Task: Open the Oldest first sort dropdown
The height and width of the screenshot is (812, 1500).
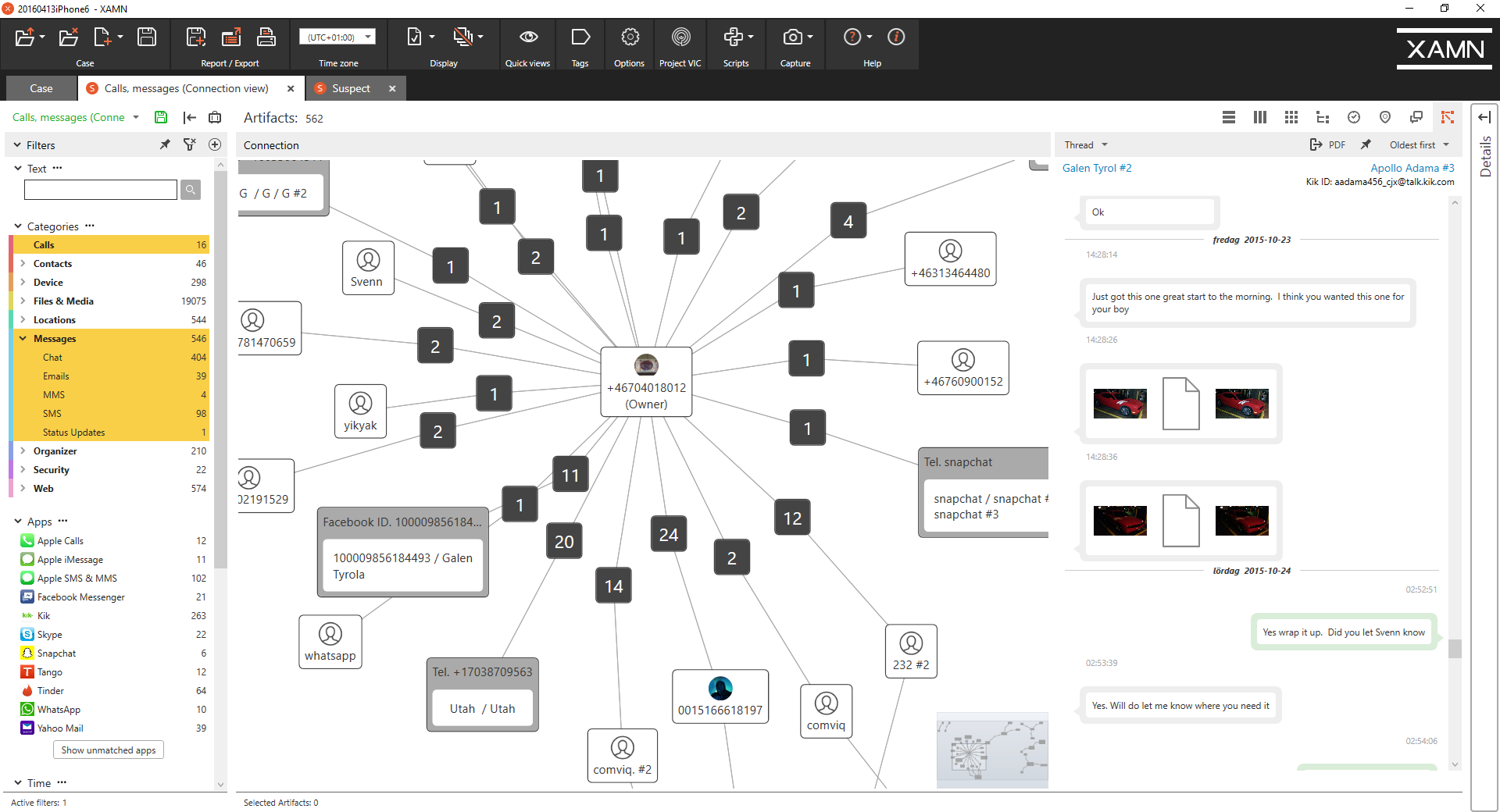Action: [1419, 145]
